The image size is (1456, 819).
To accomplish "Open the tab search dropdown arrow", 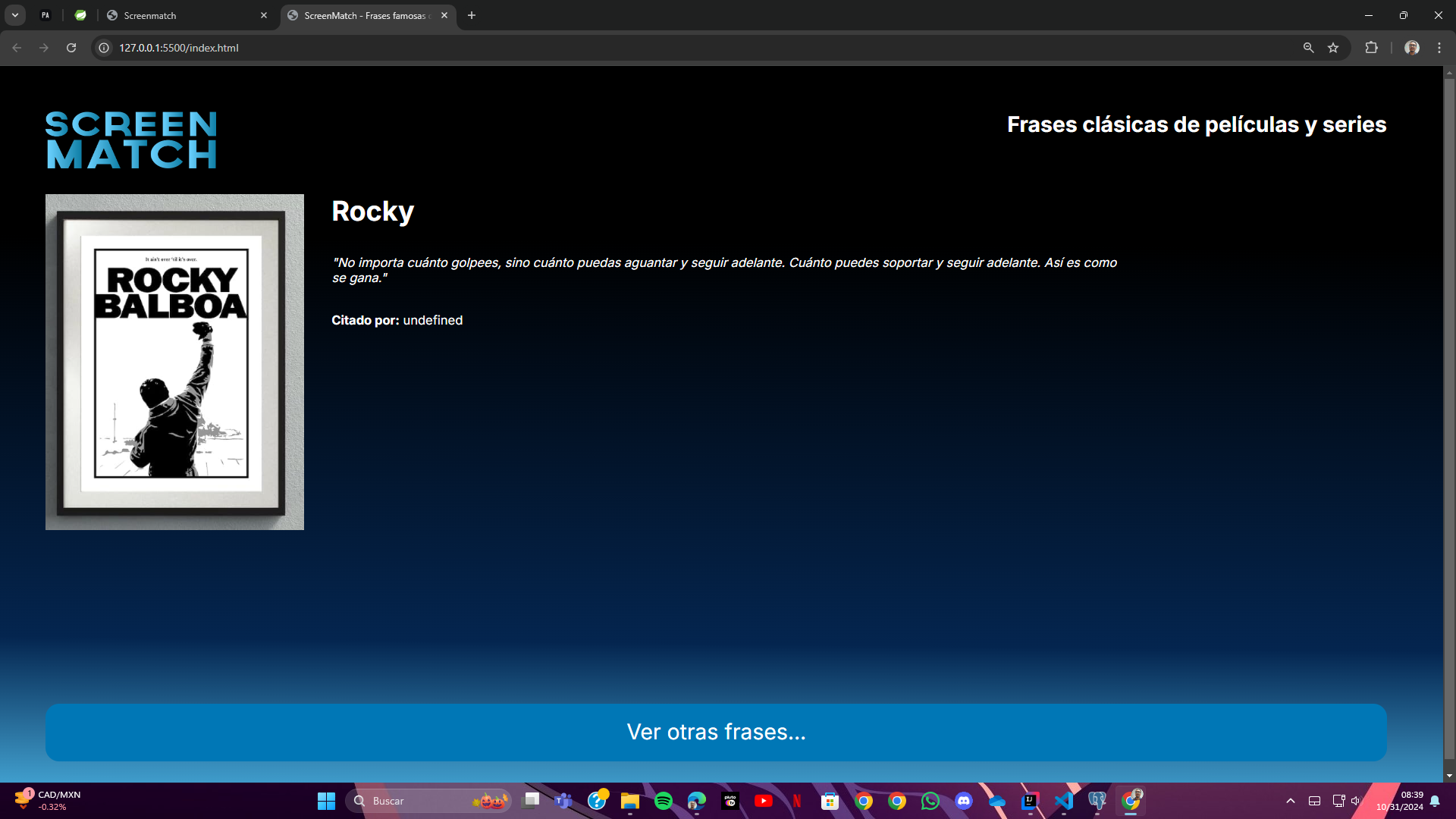I will pyautogui.click(x=15, y=15).
